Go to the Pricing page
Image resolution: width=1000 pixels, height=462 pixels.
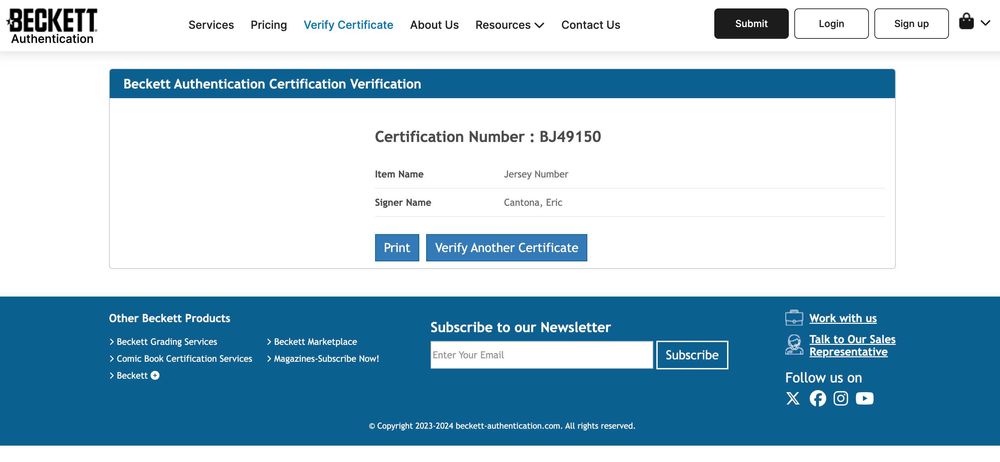268,25
